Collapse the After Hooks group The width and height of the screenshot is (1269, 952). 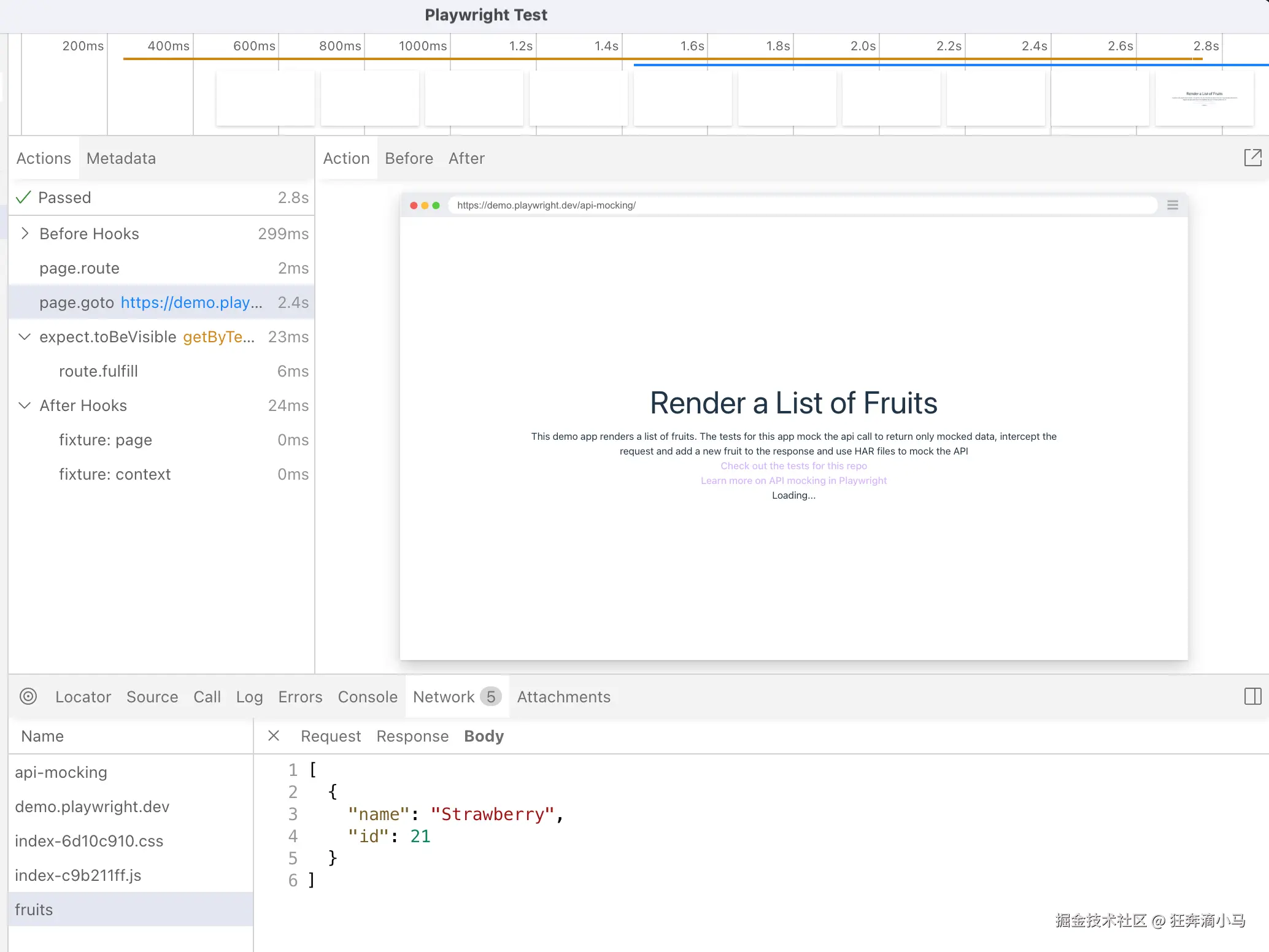click(25, 405)
